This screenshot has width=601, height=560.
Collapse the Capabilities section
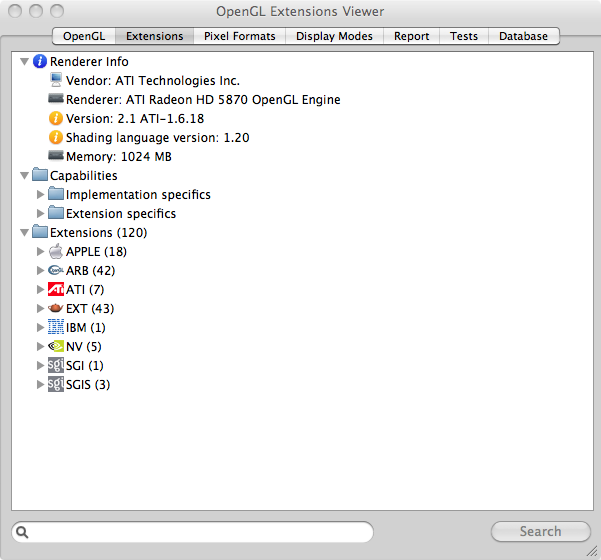[25, 176]
